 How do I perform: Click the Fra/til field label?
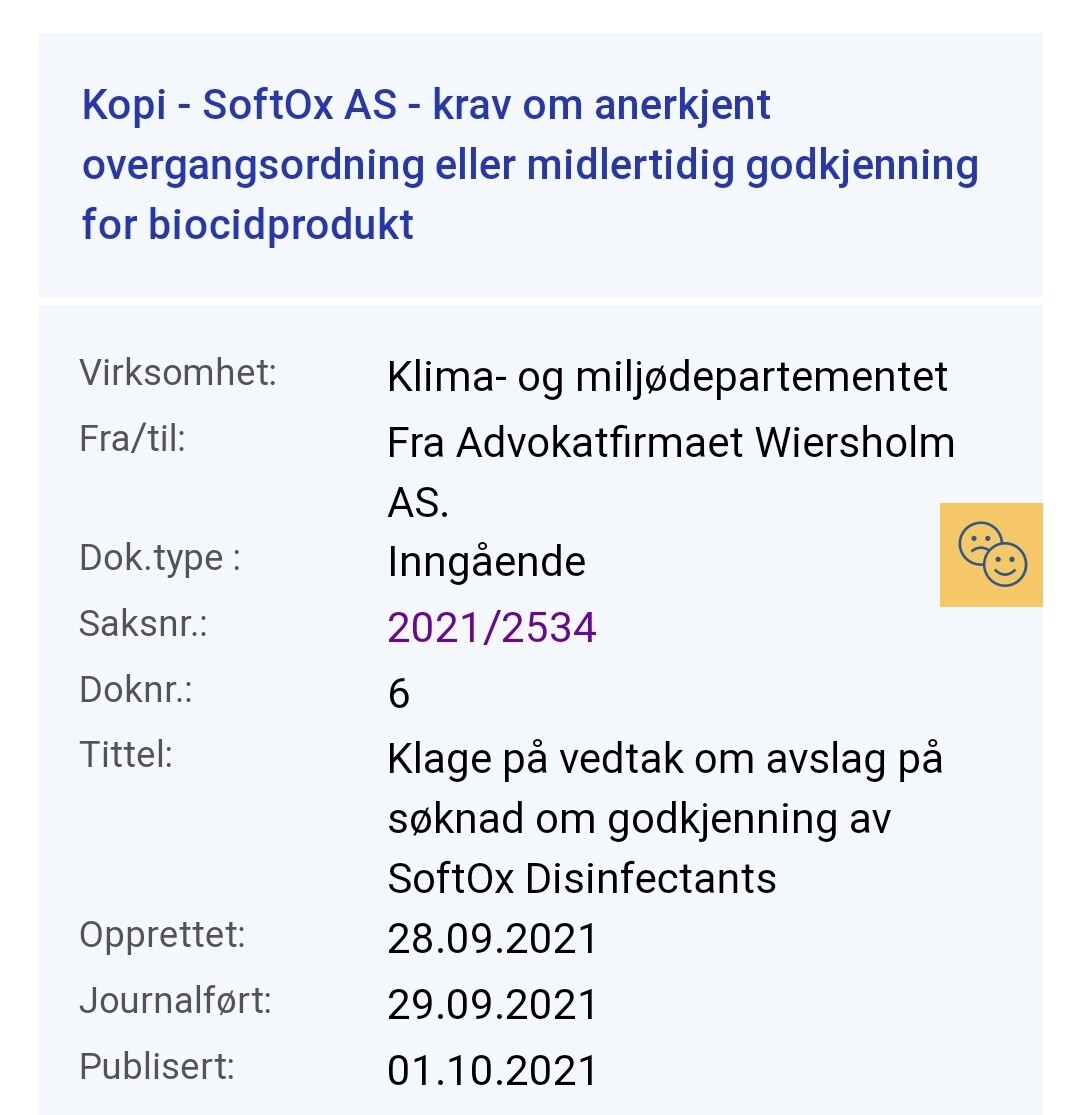click(x=133, y=439)
